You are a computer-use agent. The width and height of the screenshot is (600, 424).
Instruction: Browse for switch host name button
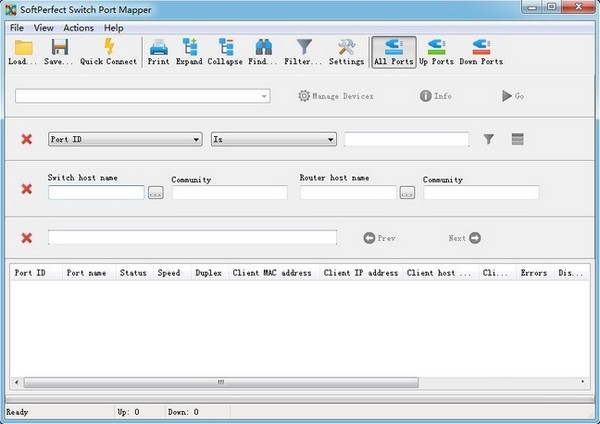(x=155, y=193)
